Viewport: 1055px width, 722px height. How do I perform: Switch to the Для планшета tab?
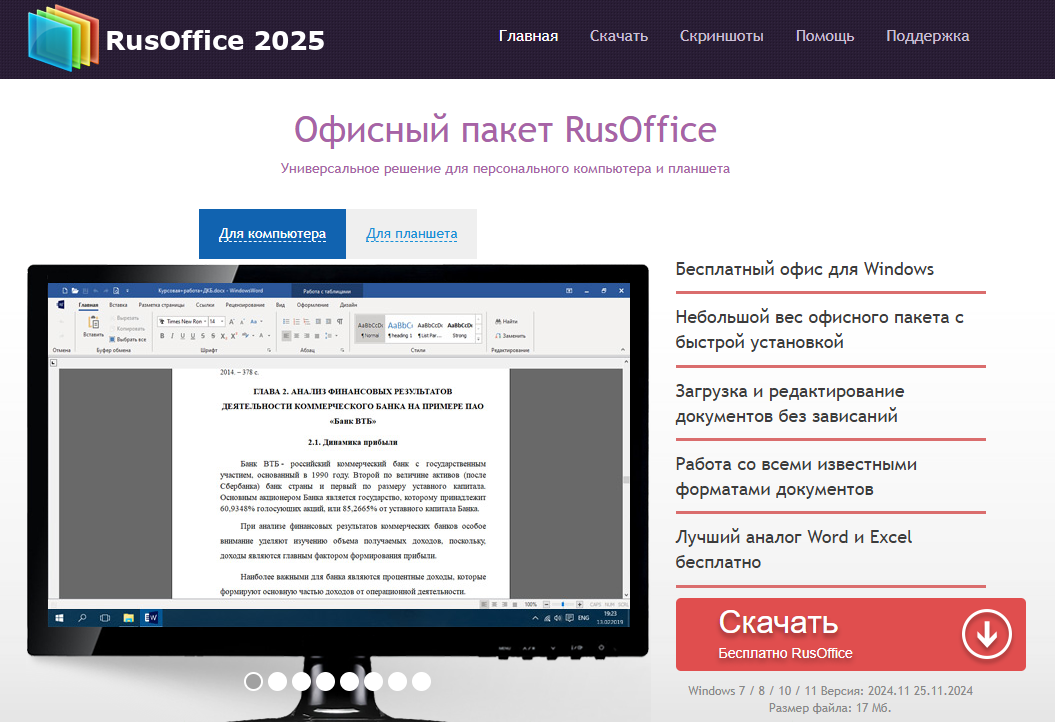coord(412,233)
